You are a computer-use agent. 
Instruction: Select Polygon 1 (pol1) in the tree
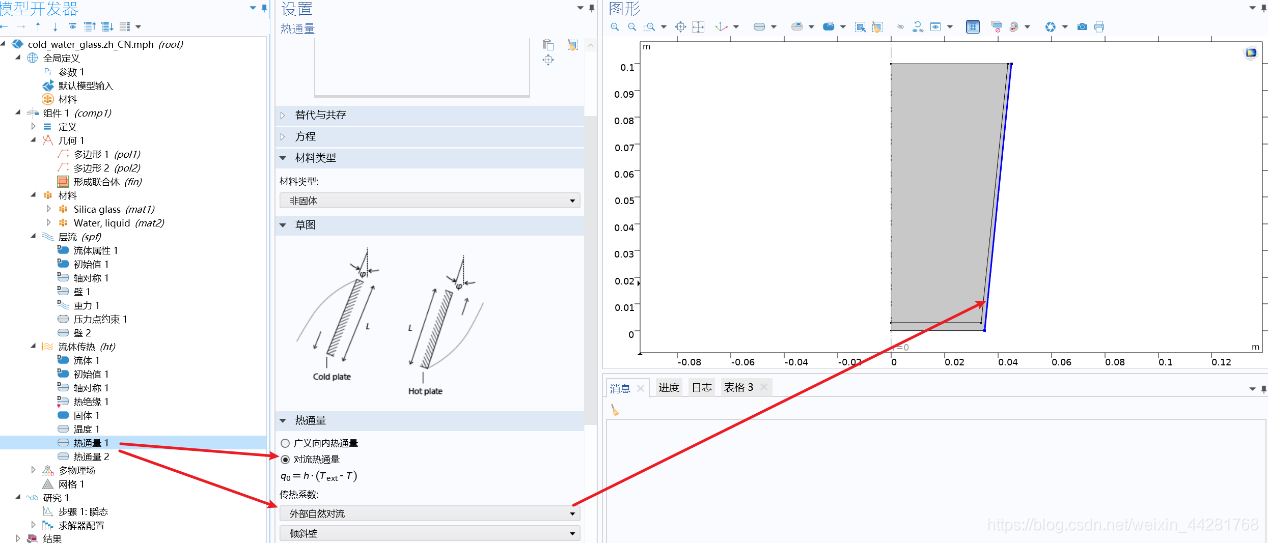[106, 155]
